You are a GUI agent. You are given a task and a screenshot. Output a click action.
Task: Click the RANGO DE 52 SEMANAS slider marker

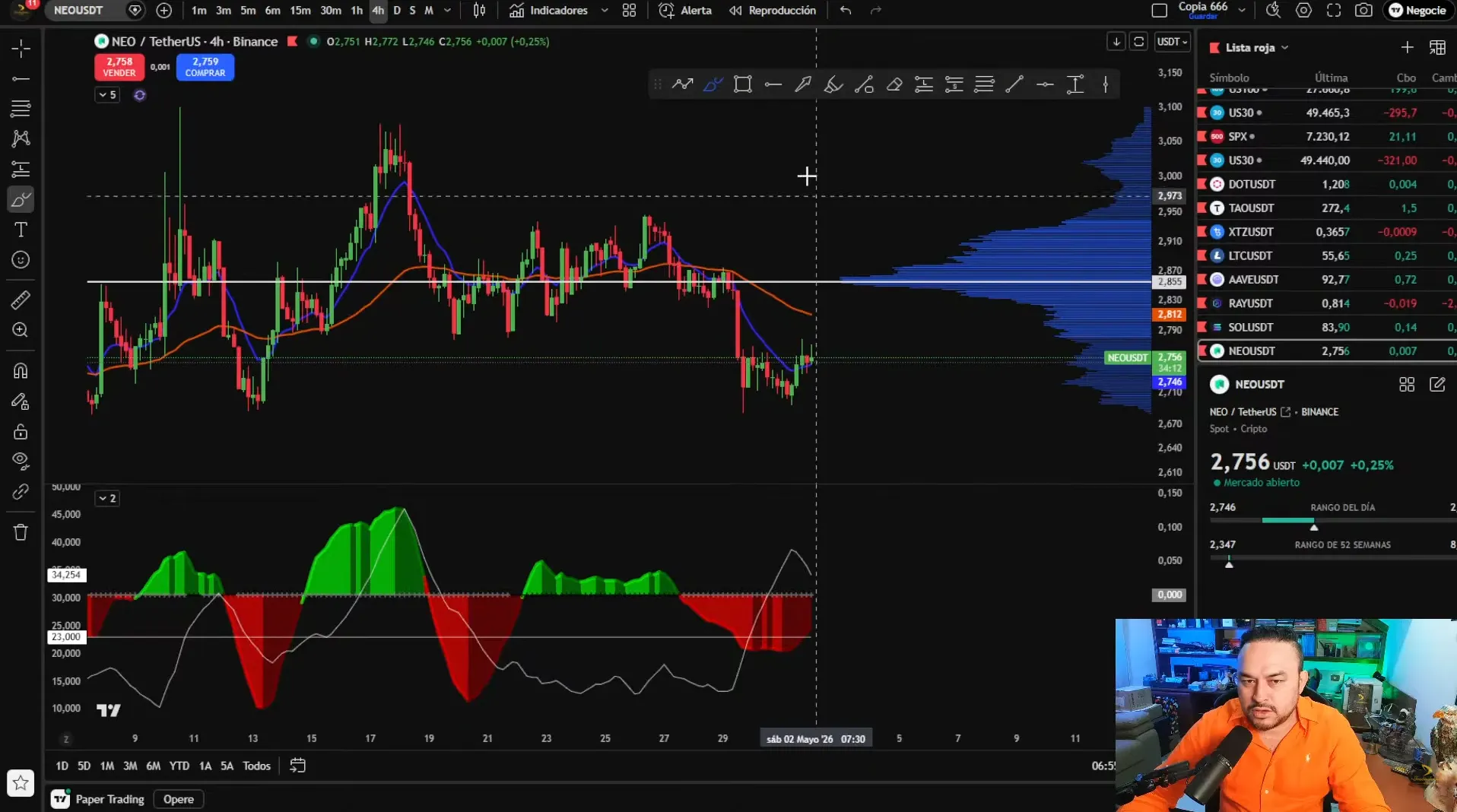click(1229, 564)
